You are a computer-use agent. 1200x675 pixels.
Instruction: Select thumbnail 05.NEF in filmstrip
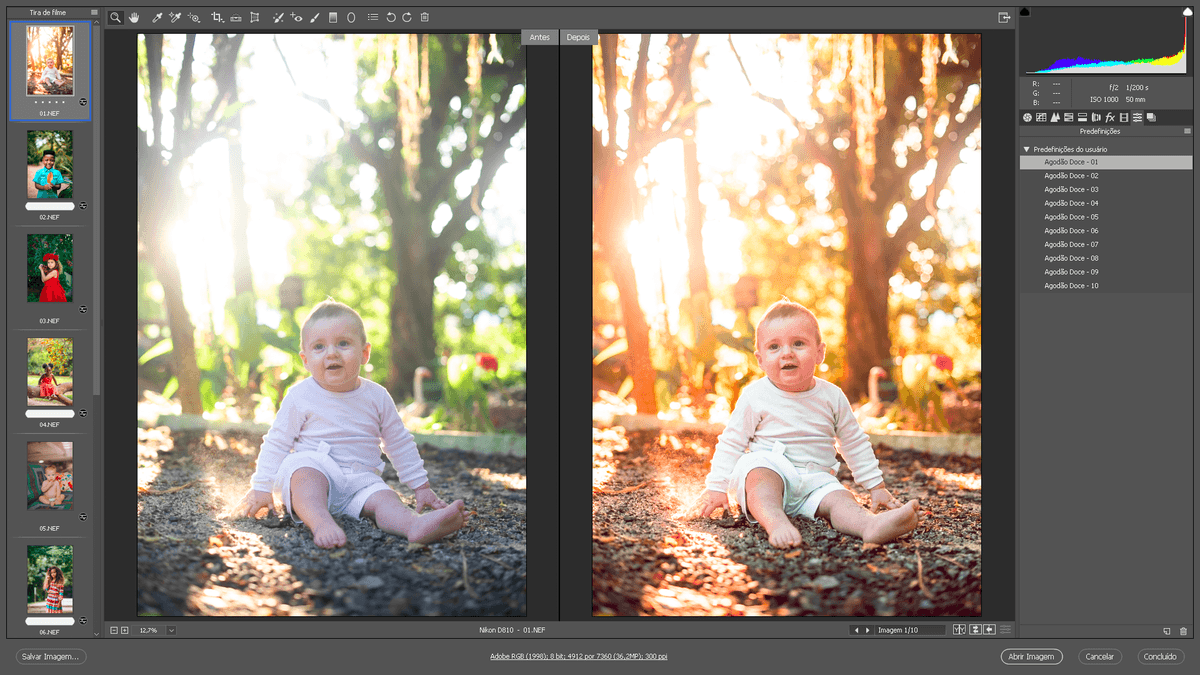coord(50,476)
